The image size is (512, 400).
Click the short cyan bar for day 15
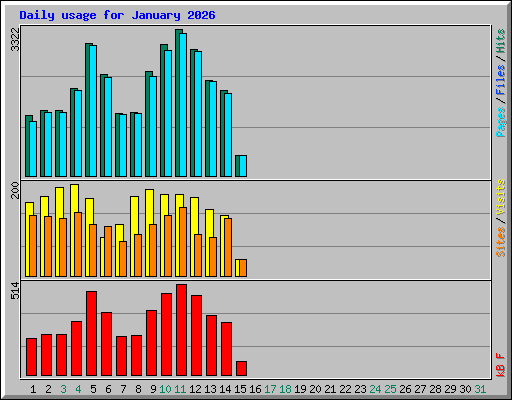(243, 166)
